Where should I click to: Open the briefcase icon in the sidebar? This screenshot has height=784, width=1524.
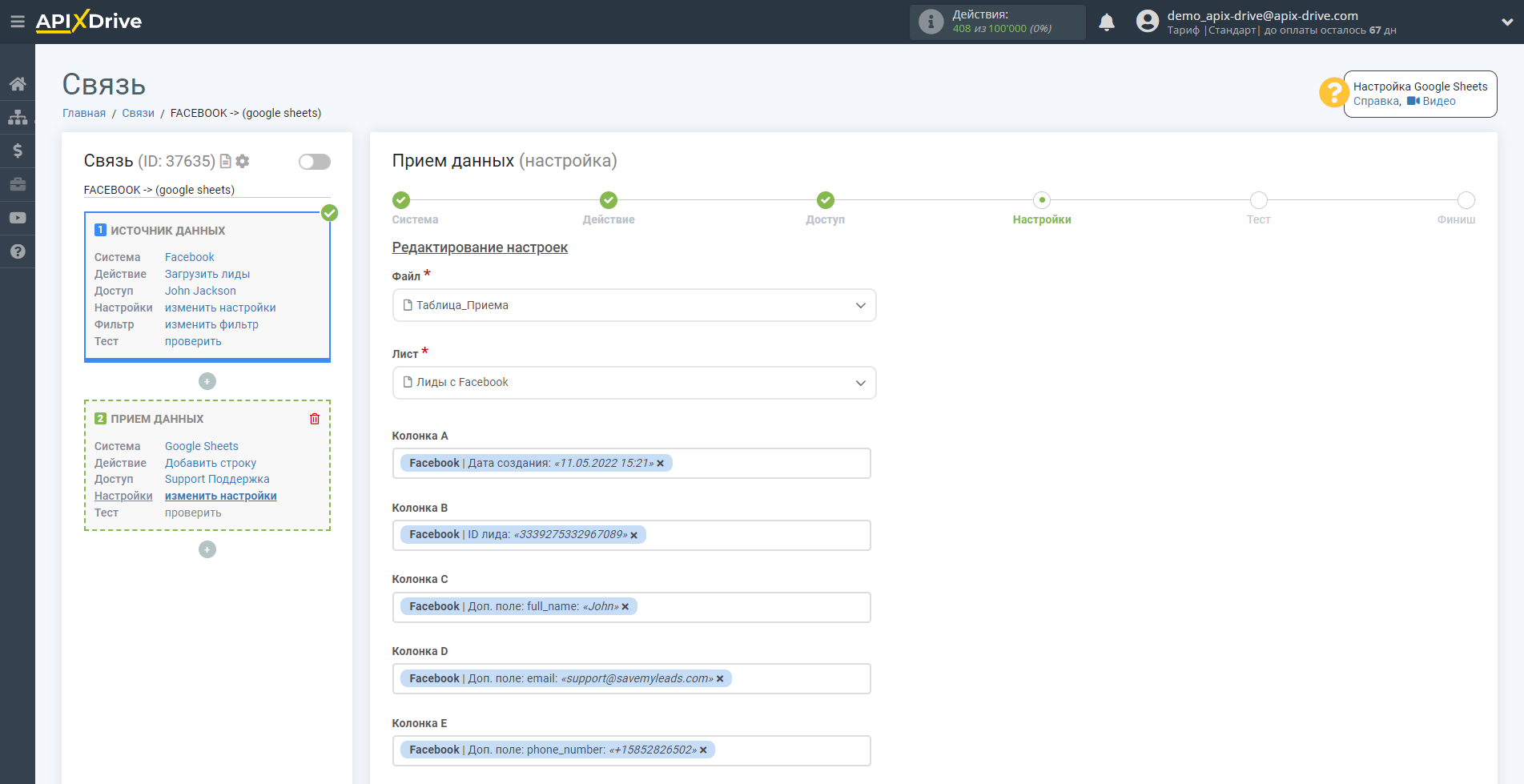click(x=18, y=184)
